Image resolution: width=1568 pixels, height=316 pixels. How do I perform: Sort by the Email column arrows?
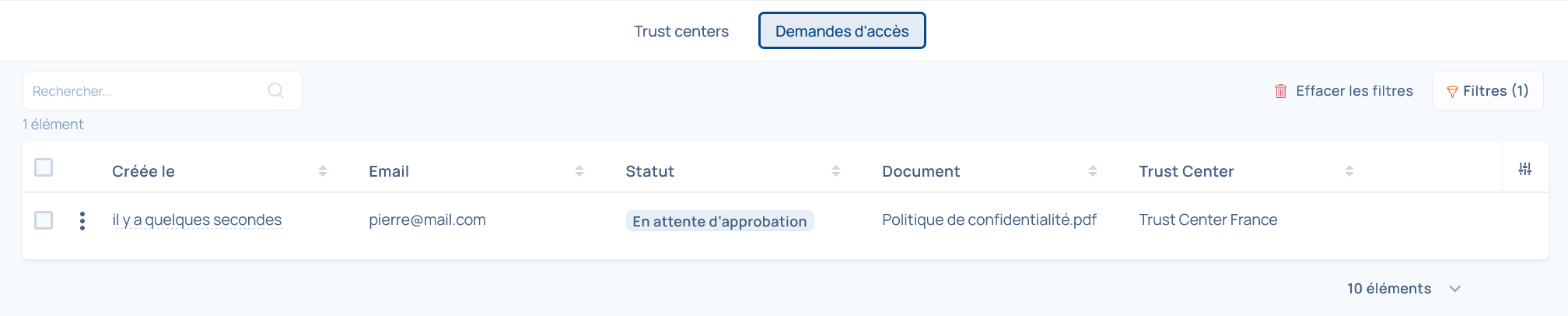(x=579, y=171)
